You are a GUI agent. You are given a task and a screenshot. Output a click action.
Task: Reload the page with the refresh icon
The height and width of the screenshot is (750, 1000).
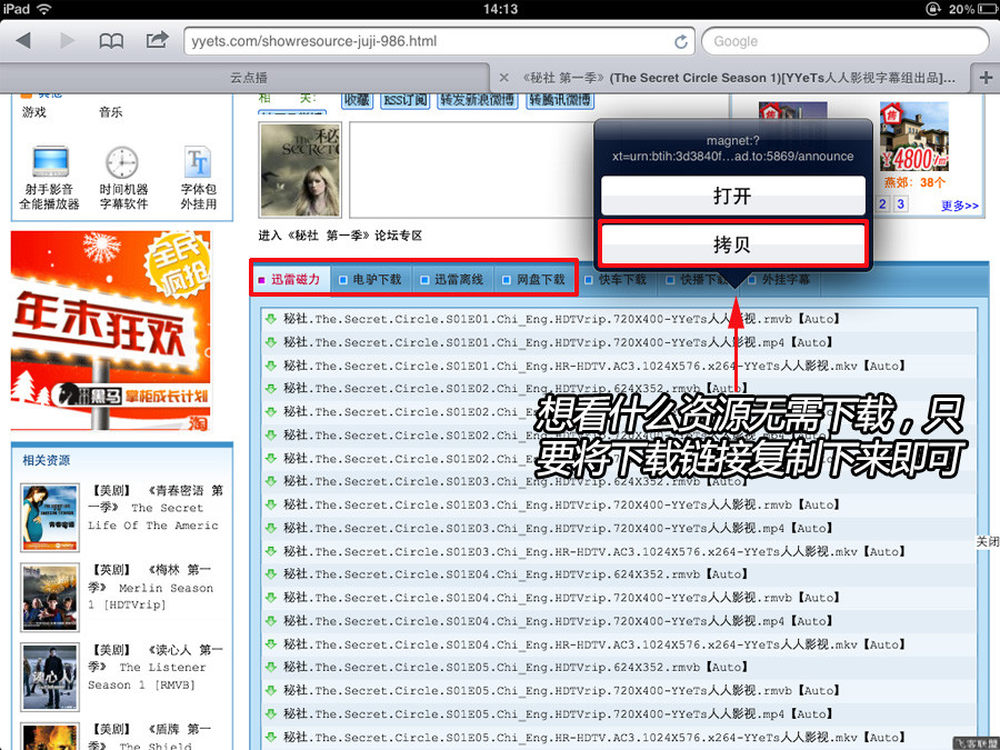(x=681, y=41)
